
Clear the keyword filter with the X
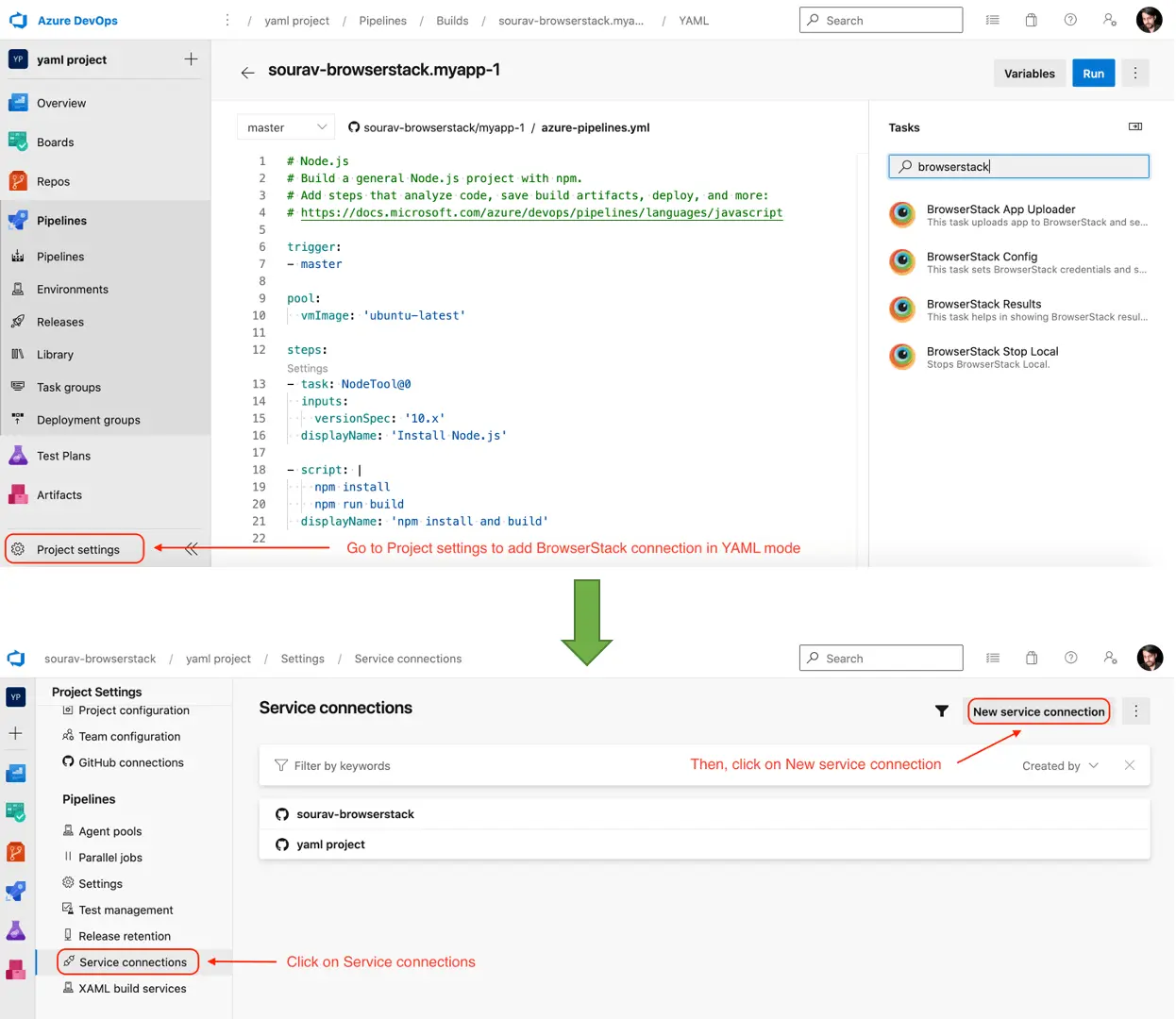coord(1129,765)
